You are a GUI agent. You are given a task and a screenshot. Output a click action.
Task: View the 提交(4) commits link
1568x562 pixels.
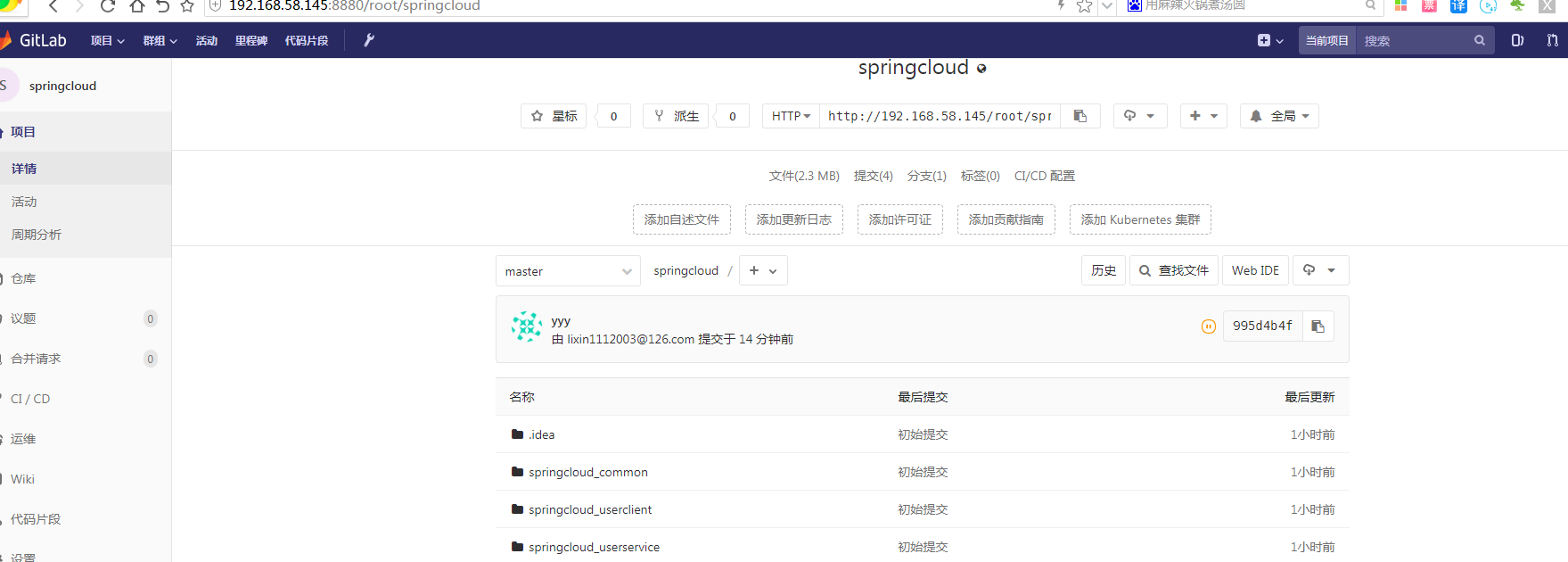[873, 176]
